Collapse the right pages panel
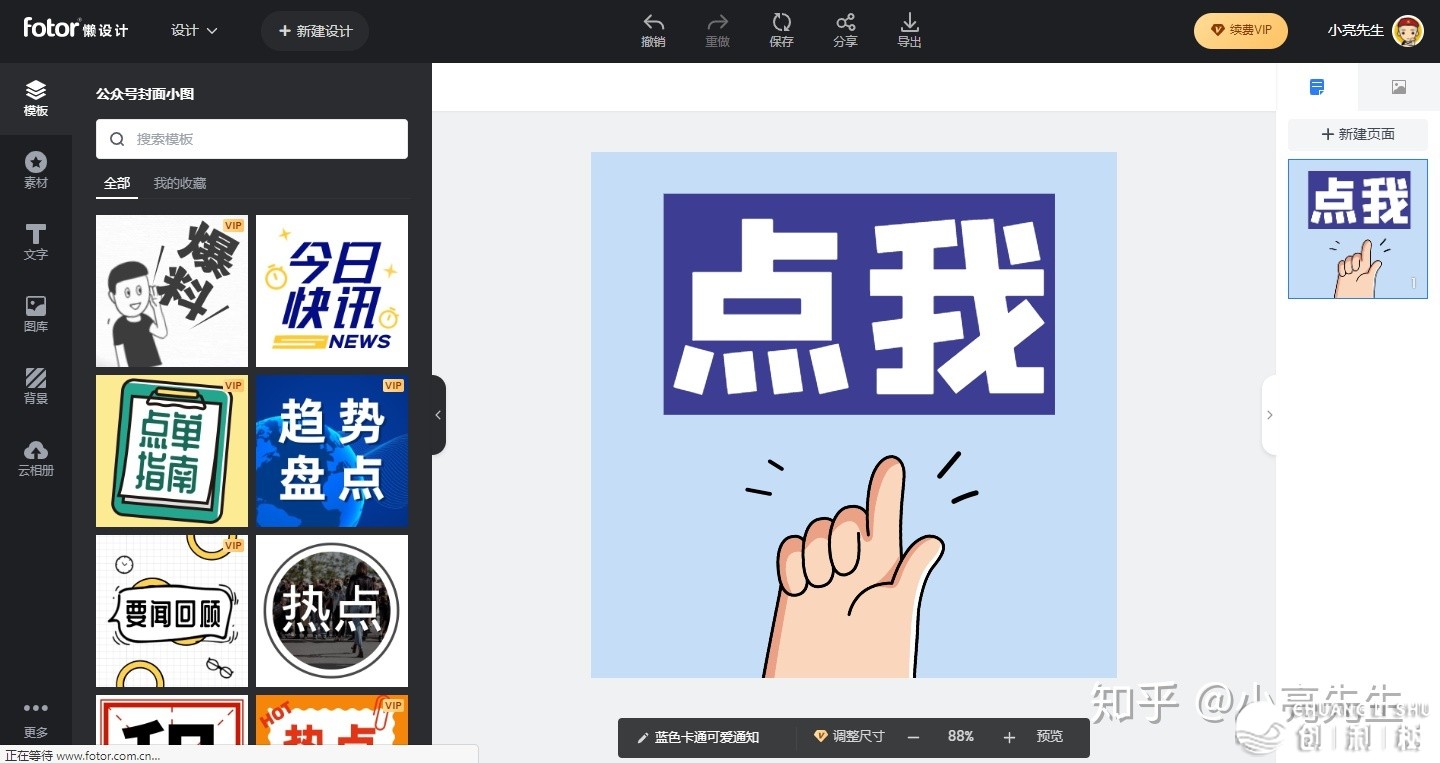Screen dimensions: 1440x763 1269,415
